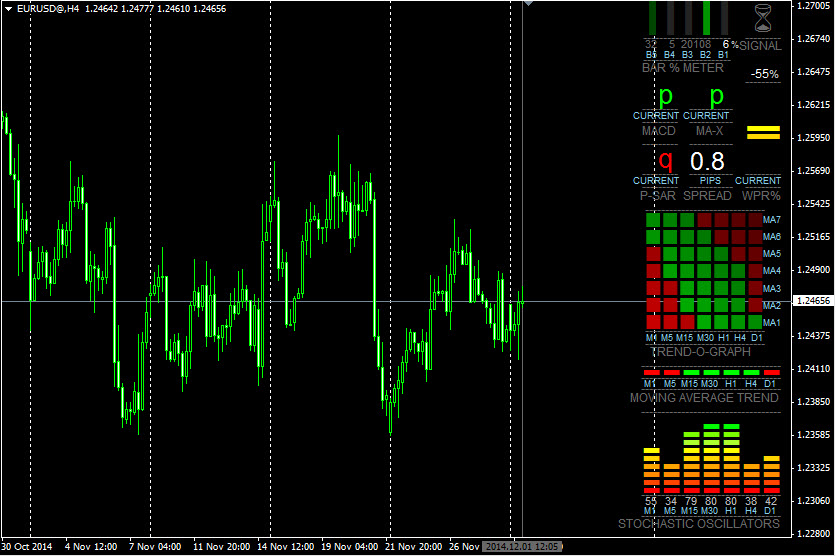Click the MA7 row label
This screenshot has height=556, width=836.
[771, 220]
